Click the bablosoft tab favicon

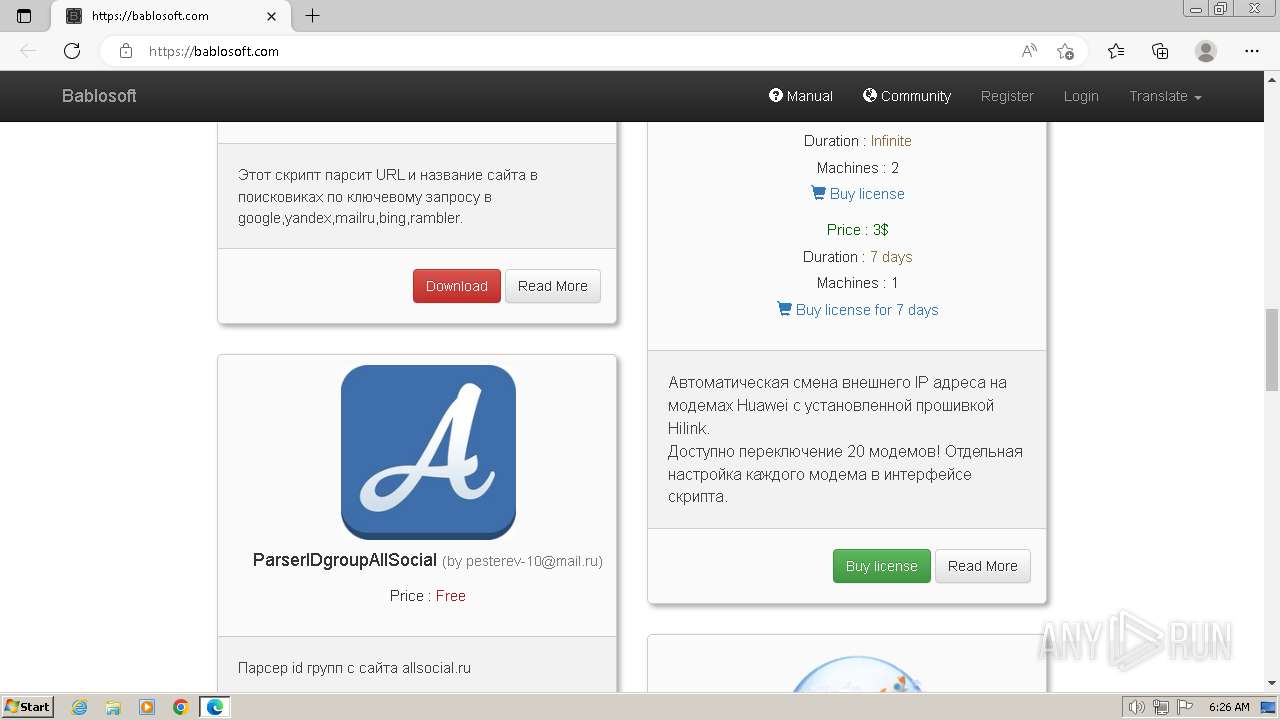[73, 16]
